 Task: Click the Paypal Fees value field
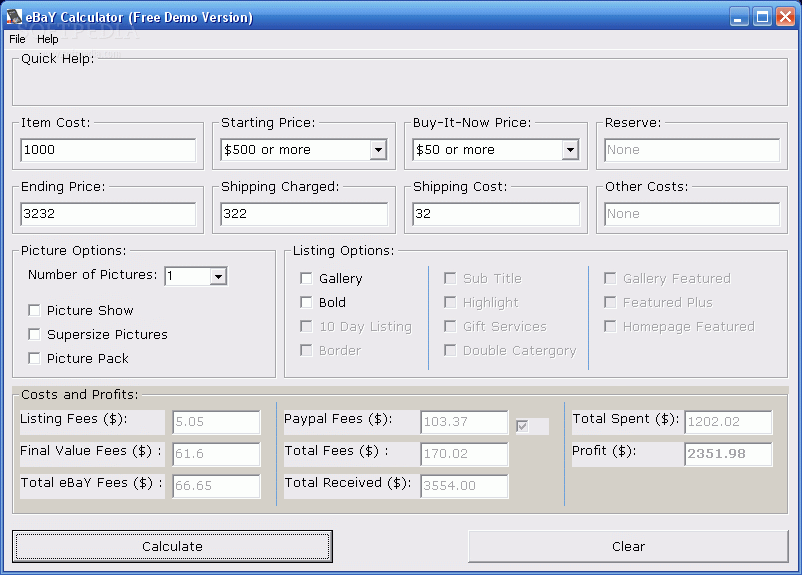(x=464, y=422)
